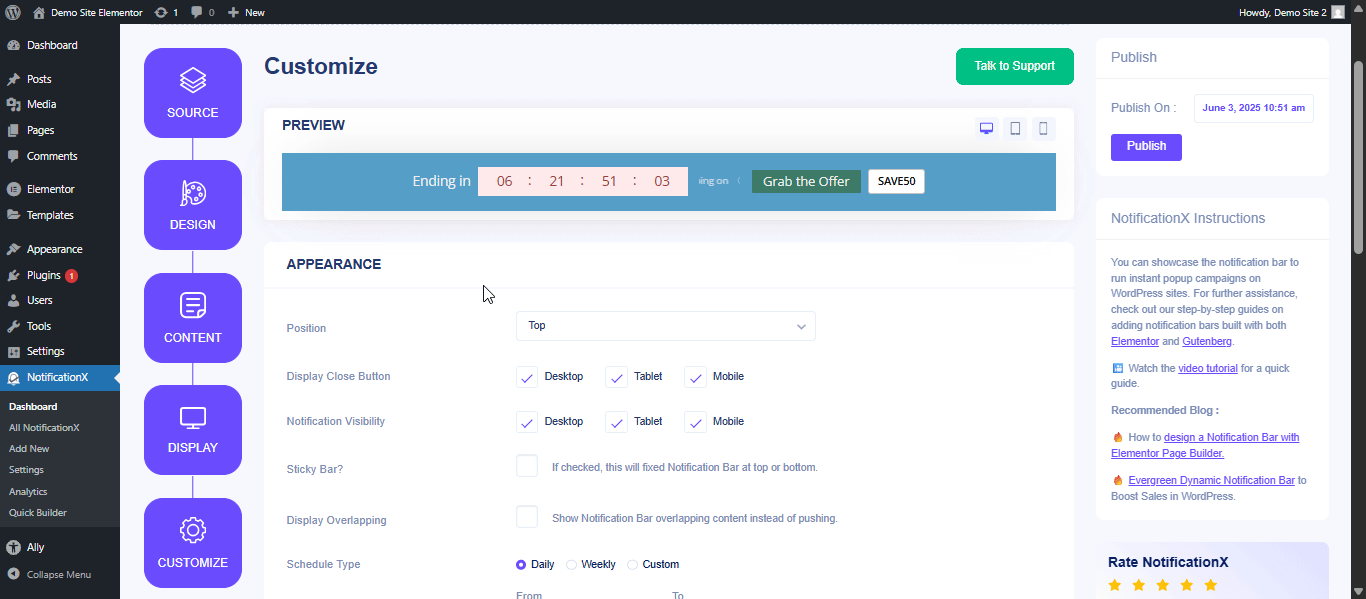Uncheck Mobile for Notification Visibility

coord(695,422)
